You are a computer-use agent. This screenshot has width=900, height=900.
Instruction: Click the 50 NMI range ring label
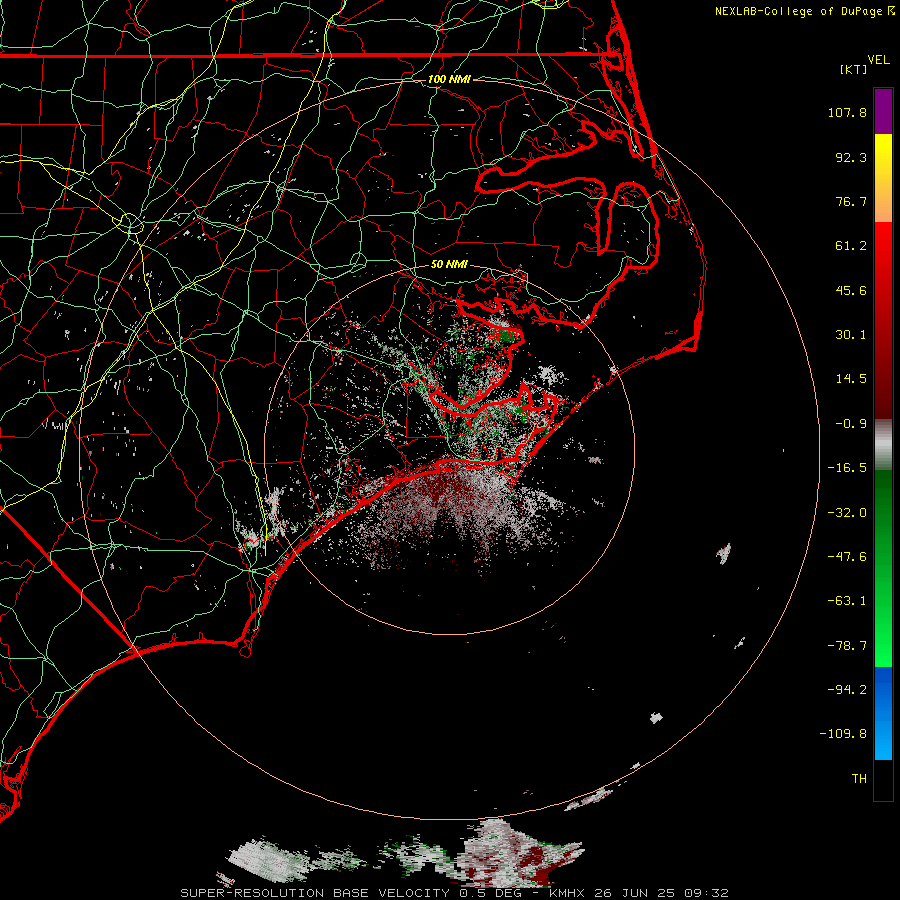coord(449,265)
